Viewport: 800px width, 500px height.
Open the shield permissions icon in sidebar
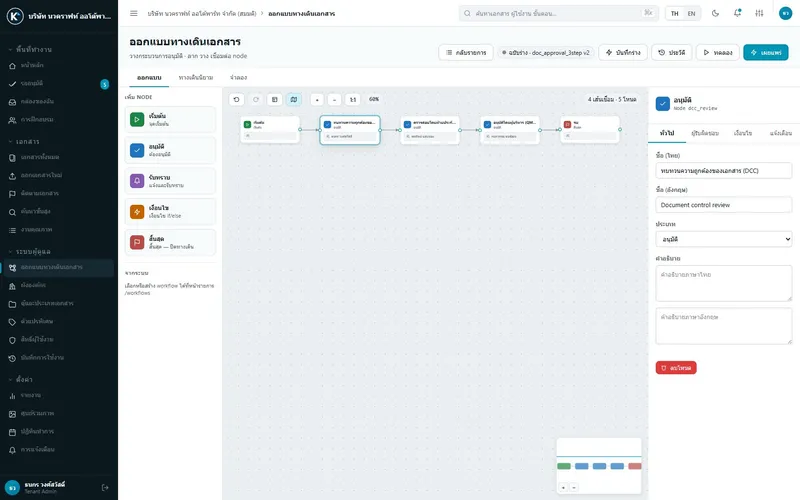click(12, 340)
